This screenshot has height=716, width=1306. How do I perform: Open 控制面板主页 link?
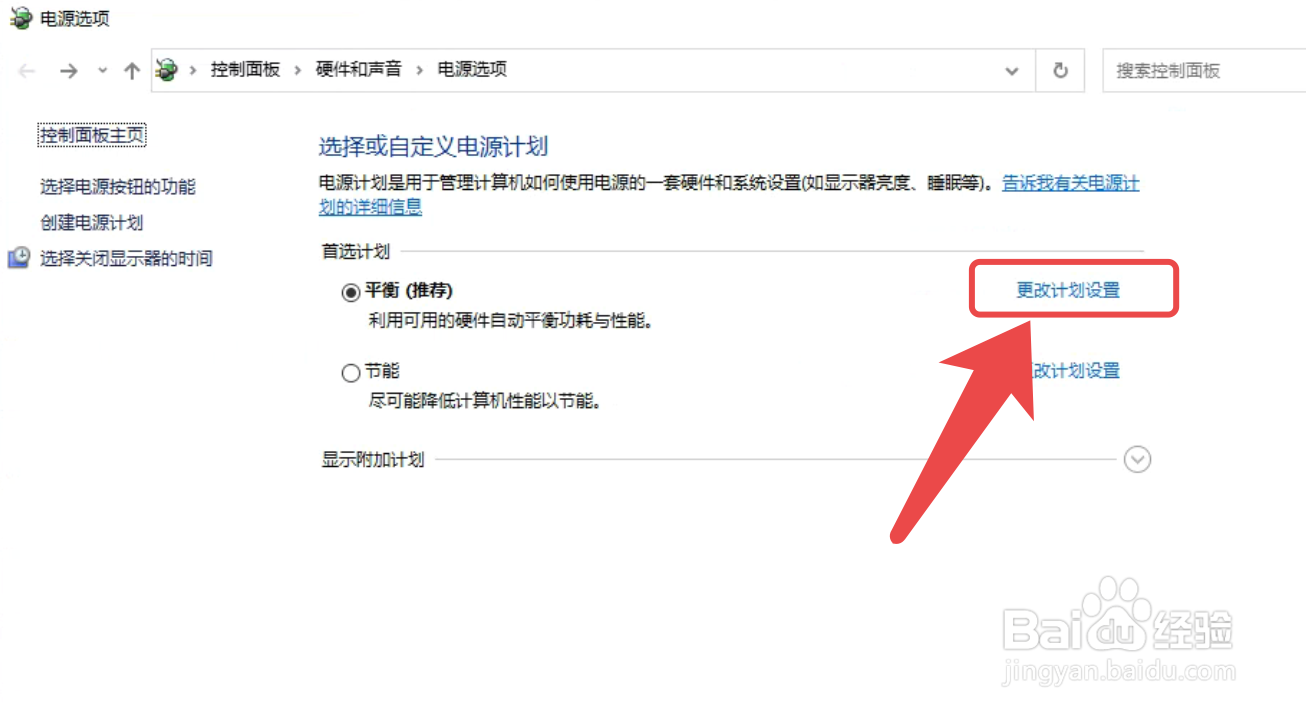(x=92, y=135)
